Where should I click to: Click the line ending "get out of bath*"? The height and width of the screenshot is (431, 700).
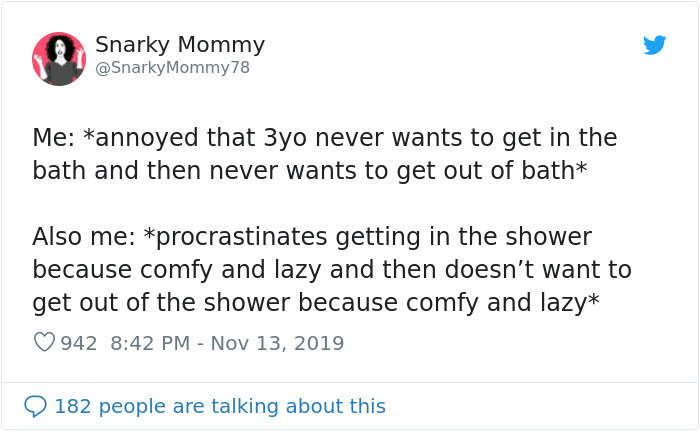tap(309, 170)
